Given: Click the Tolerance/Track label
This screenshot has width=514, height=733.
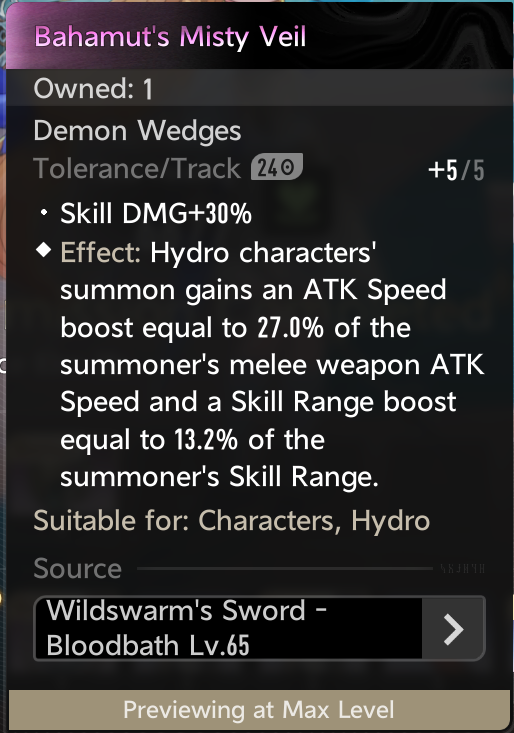Looking at the screenshot, I should coord(137,168).
